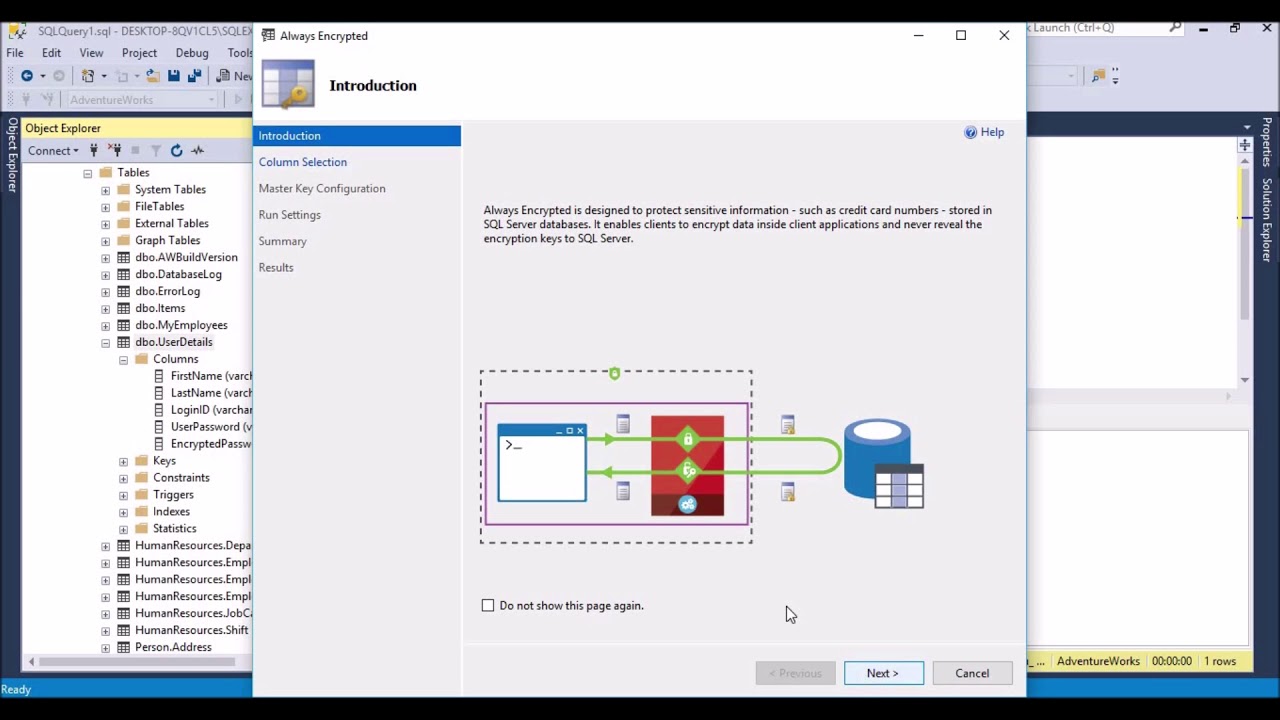Click the FirstName column icon

pos(160,376)
